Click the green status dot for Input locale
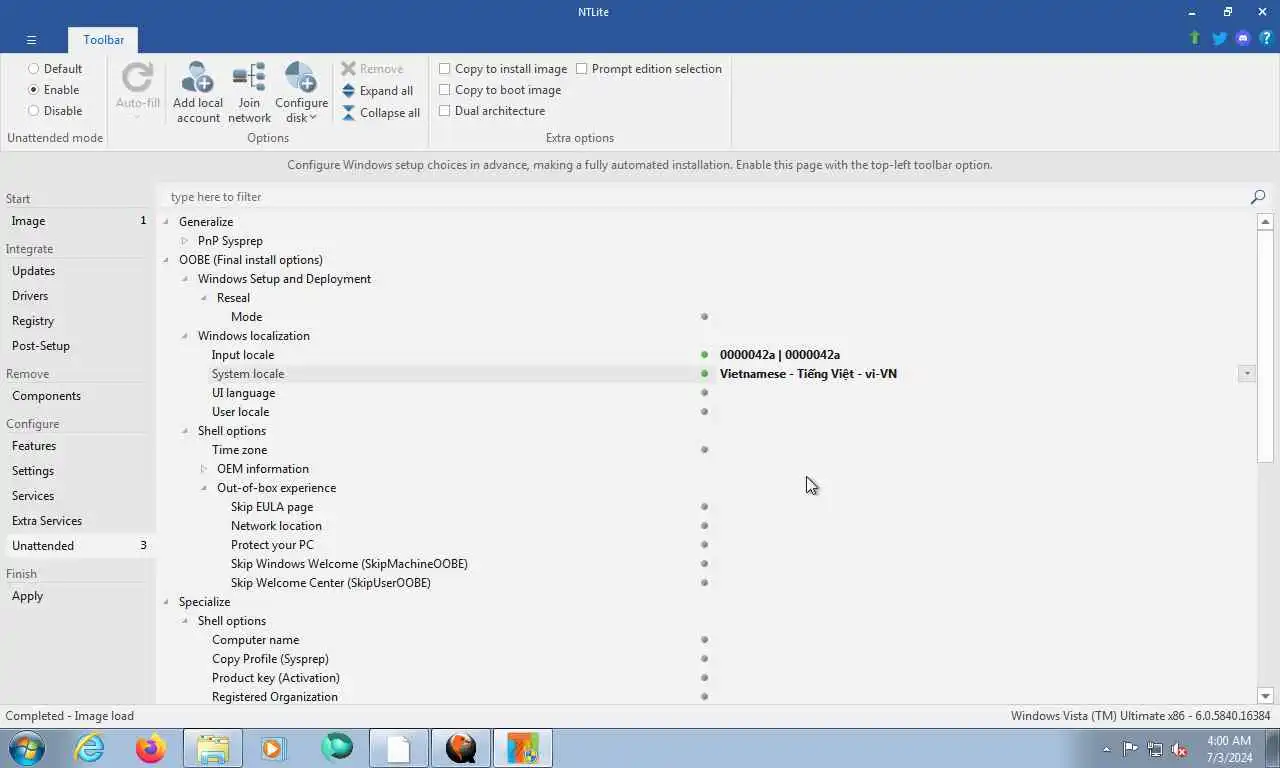This screenshot has height=768, width=1280. (x=705, y=355)
